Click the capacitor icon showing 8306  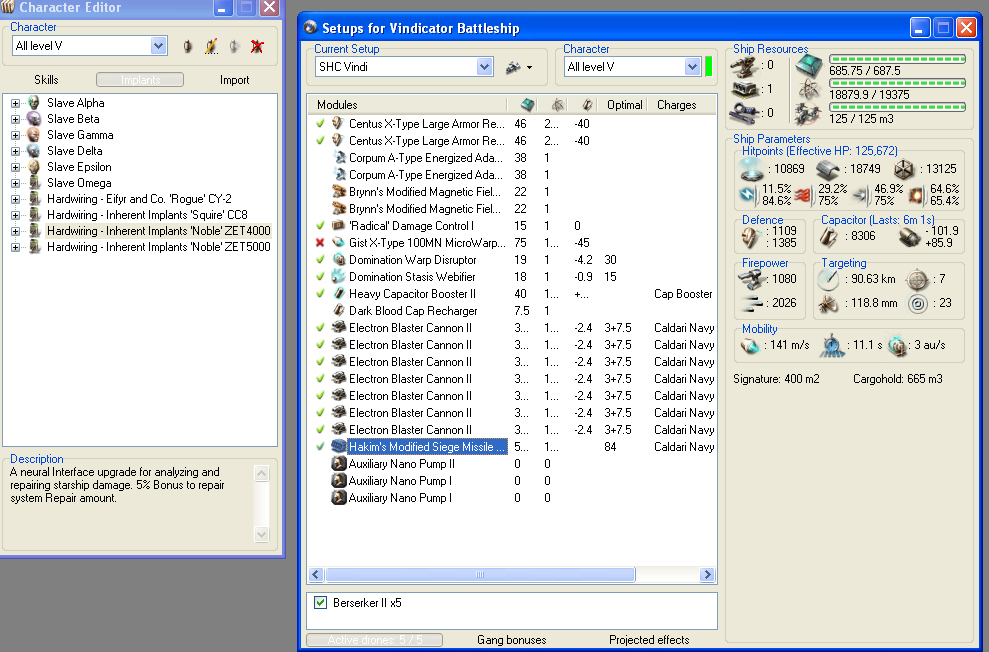[x=828, y=236]
